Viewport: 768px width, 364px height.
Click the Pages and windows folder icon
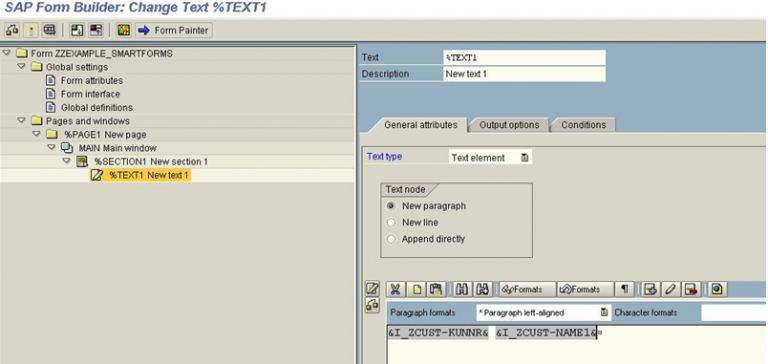pos(37,121)
